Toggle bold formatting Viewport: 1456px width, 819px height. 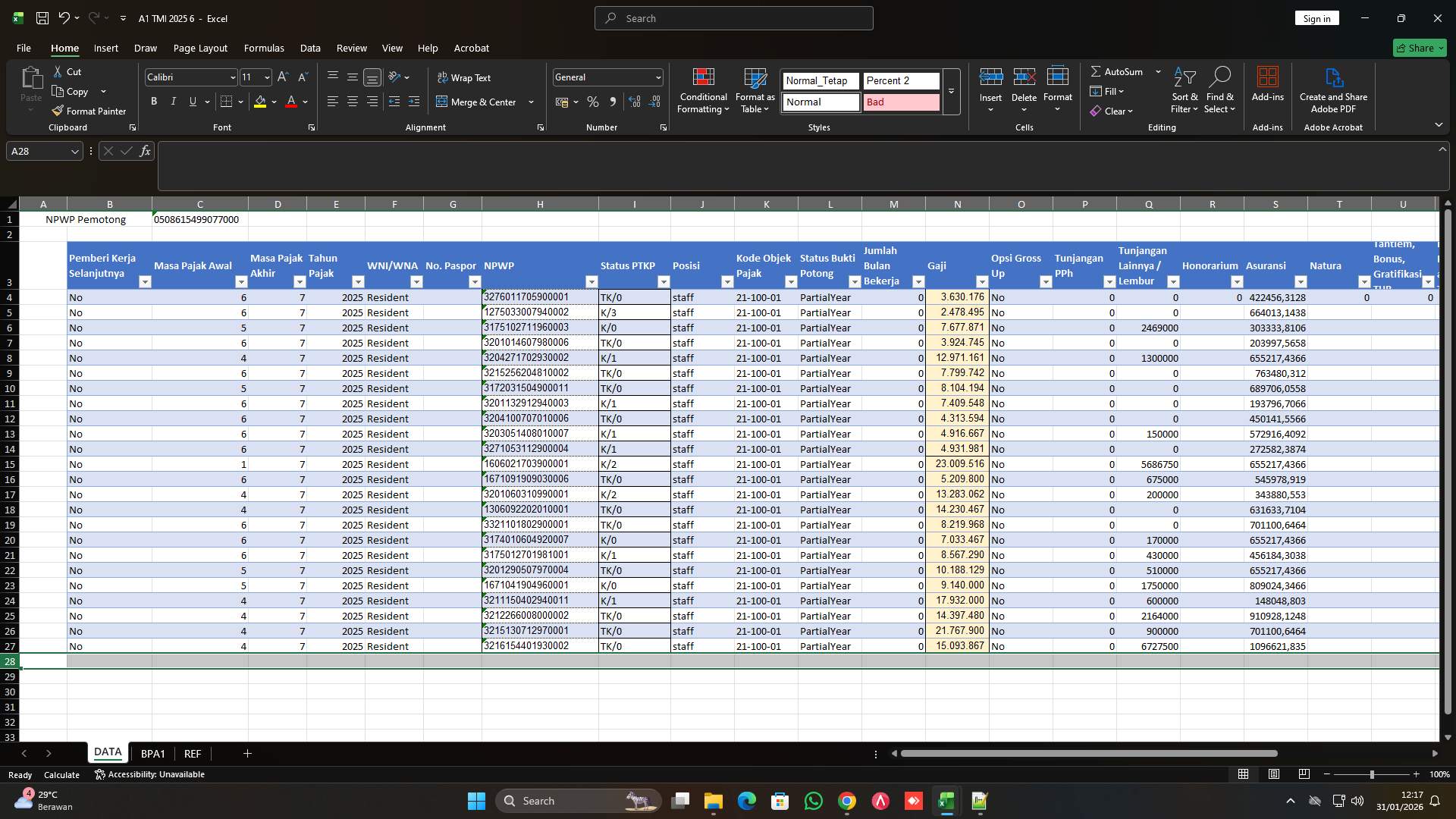coord(153,101)
